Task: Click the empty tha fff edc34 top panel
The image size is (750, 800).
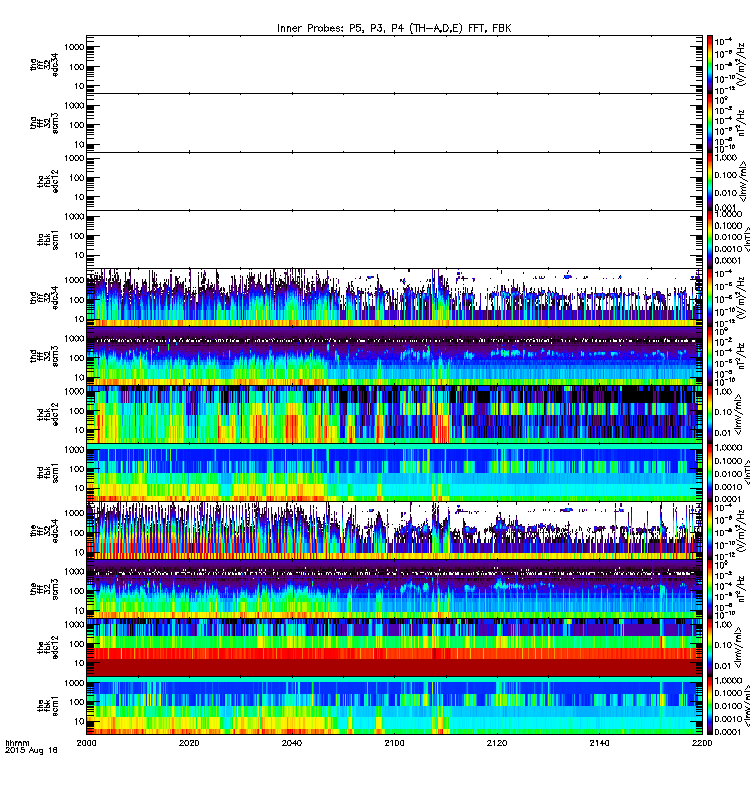Action: (x=394, y=64)
